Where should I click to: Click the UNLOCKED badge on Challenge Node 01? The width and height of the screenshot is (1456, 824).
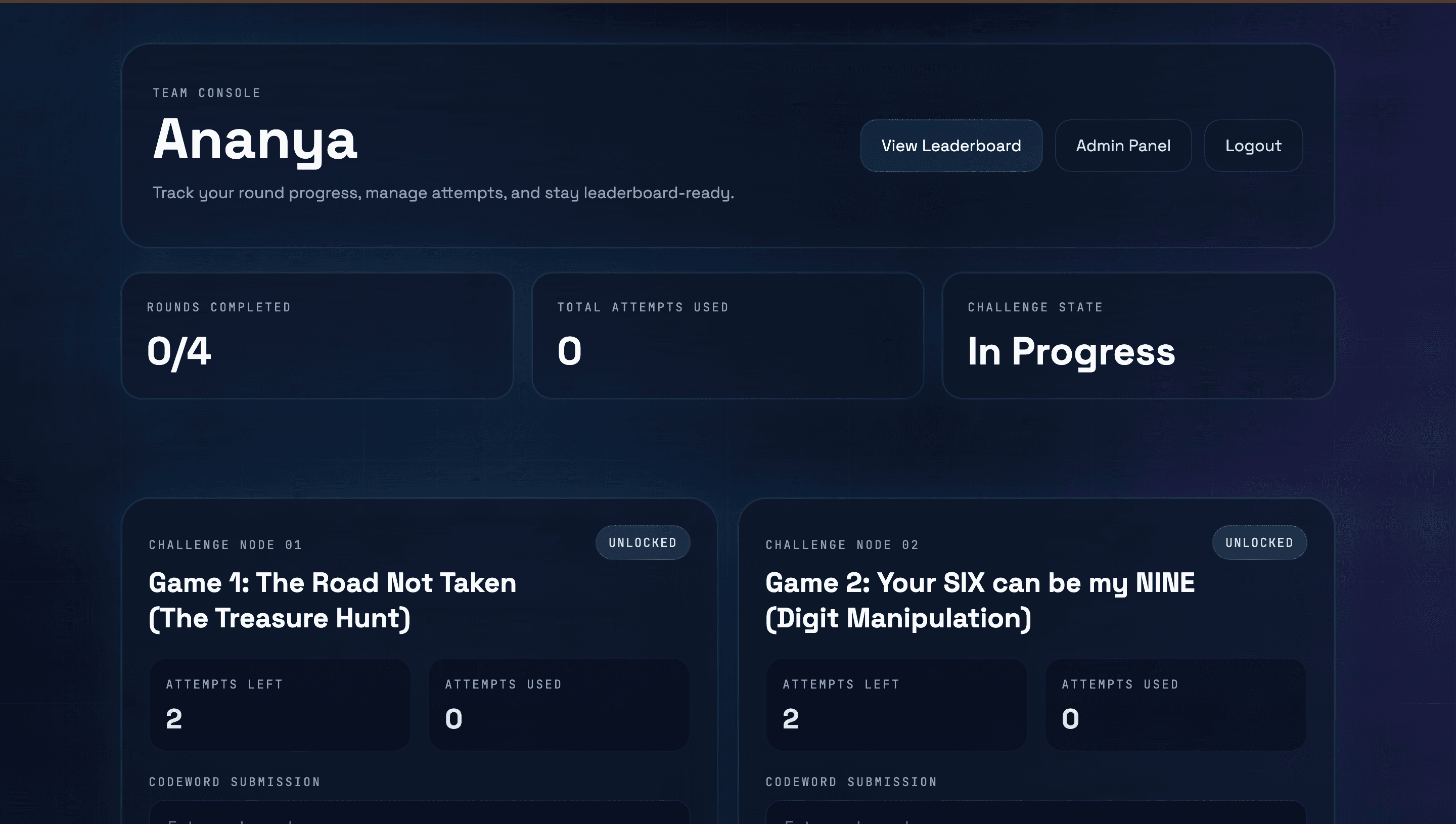(x=642, y=542)
